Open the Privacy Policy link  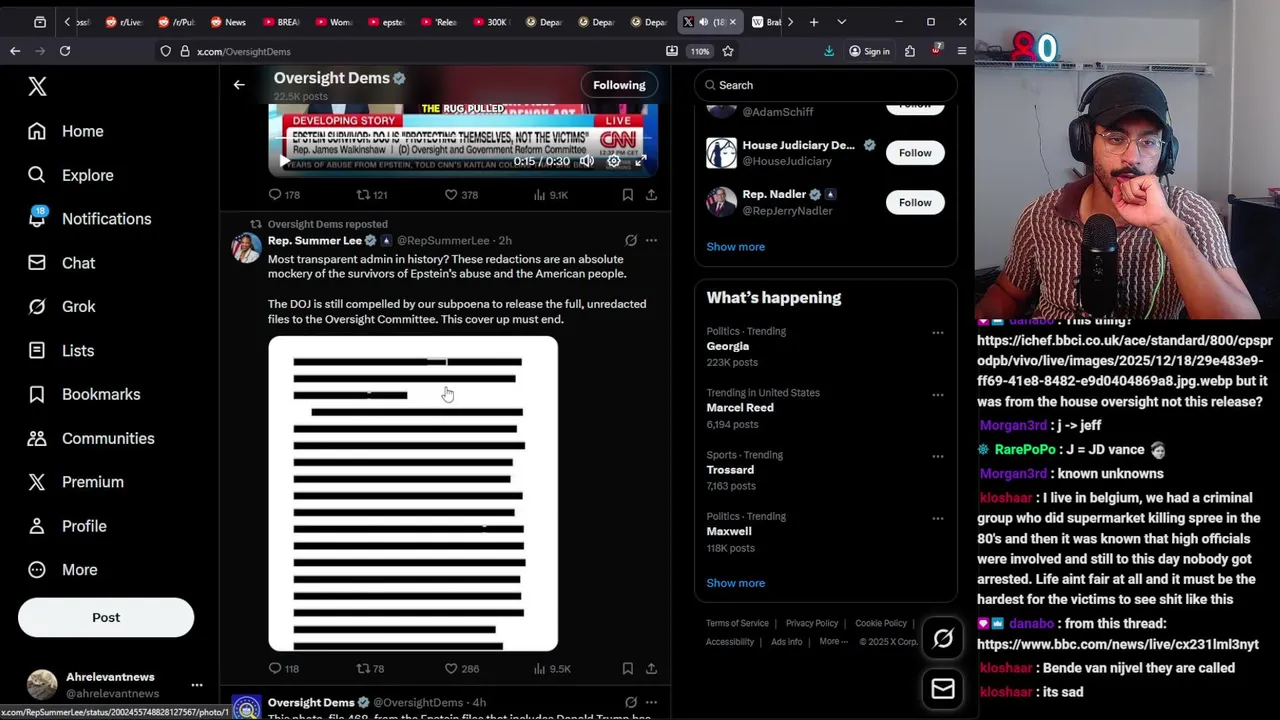click(812, 624)
